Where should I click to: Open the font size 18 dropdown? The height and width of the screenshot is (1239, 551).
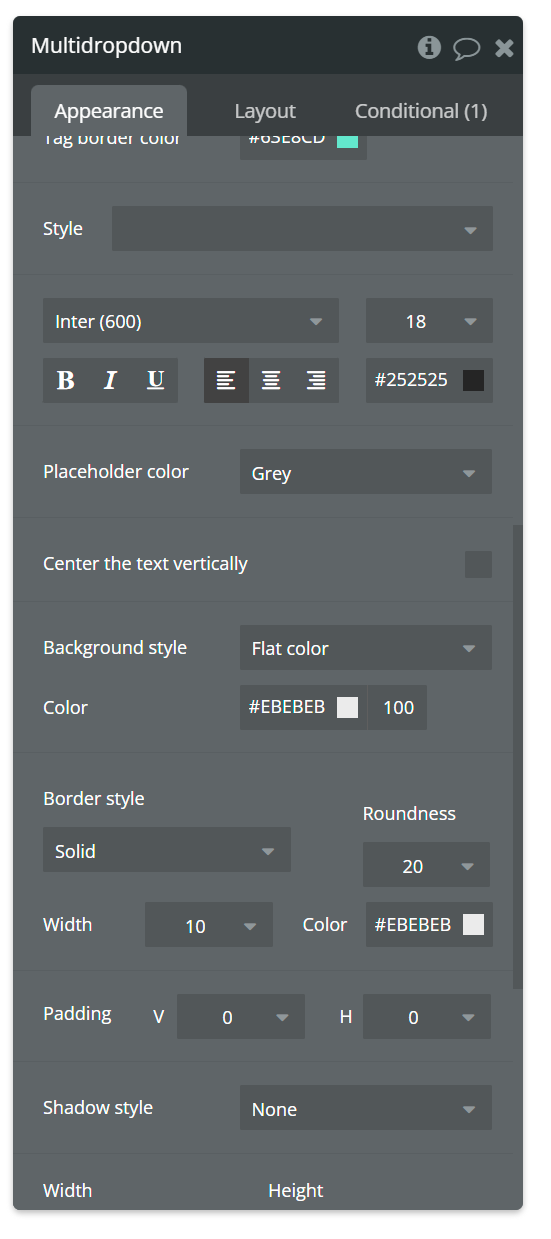(x=429, y=321)
